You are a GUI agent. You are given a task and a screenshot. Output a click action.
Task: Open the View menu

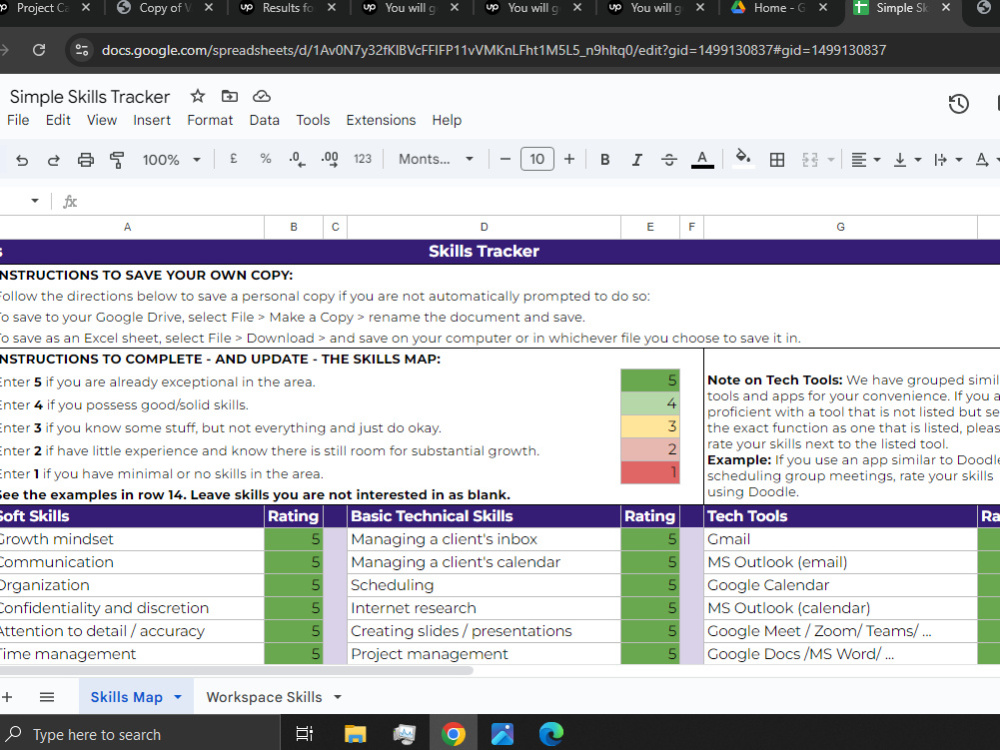click(102, 120)
